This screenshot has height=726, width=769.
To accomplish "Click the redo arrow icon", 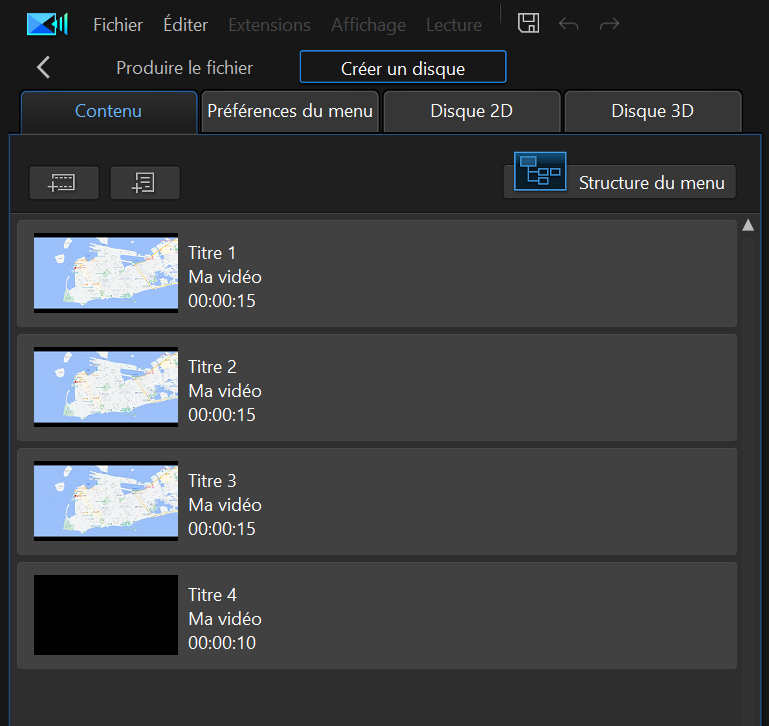I will [609, 24].
